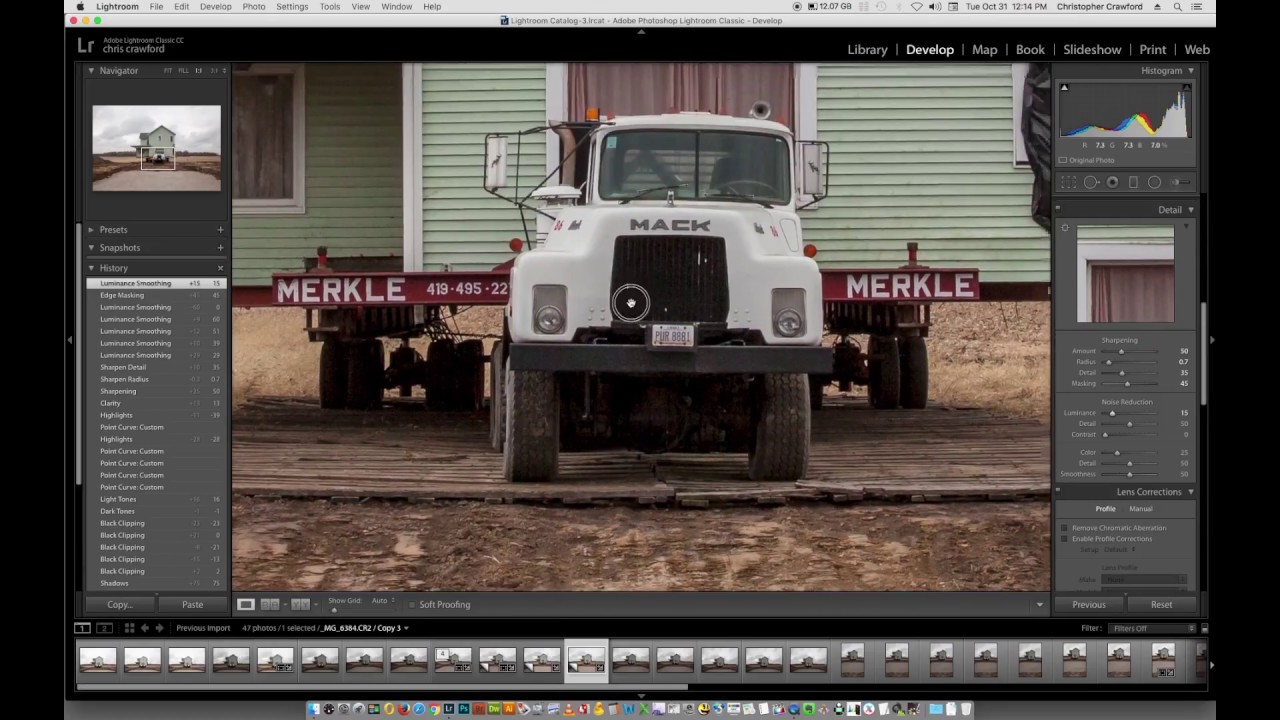Collapse the Lens Corrections panel
This screenshot has width=1280, height=720.
tap(1190, 492)
